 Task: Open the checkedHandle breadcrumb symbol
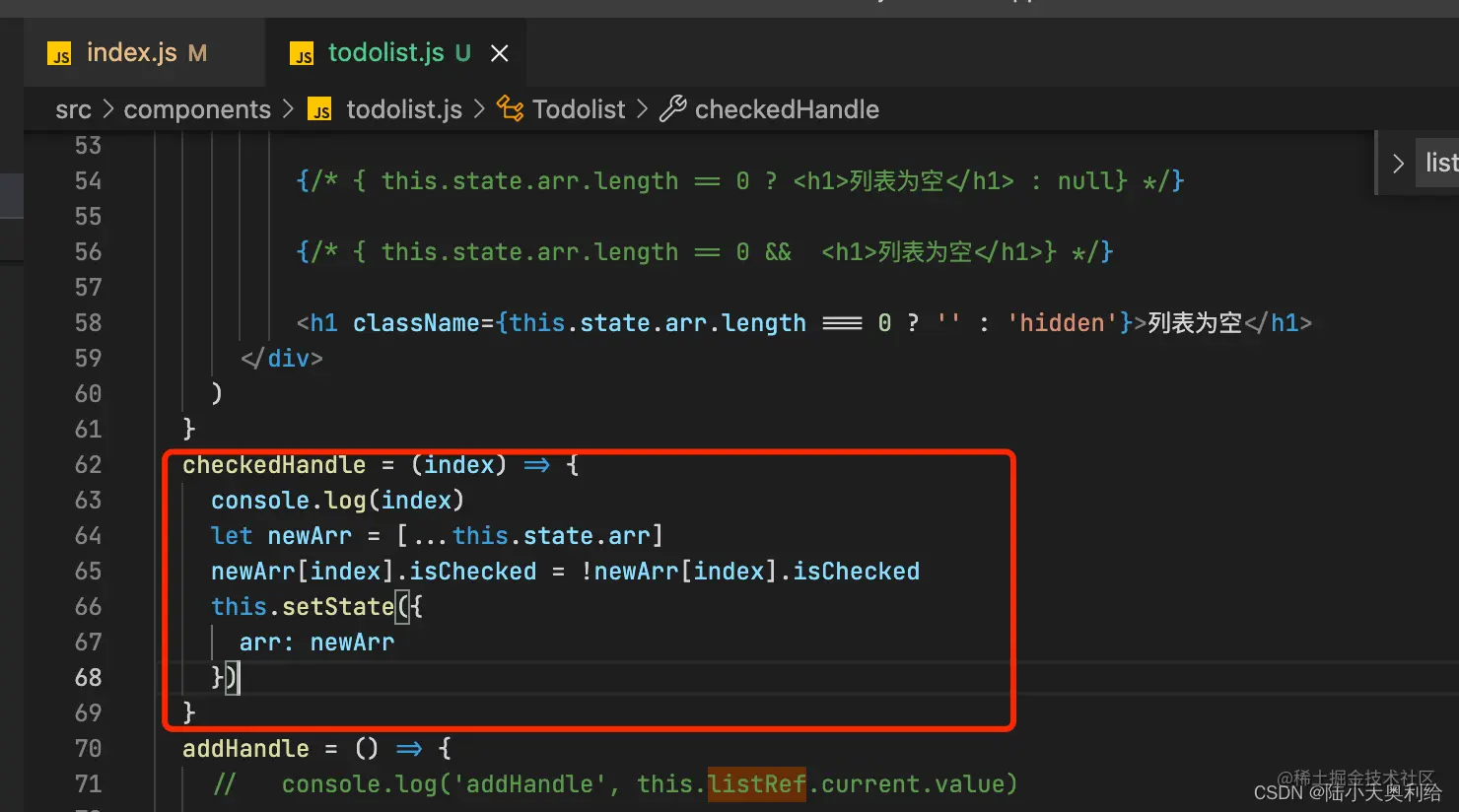(787, 109)
